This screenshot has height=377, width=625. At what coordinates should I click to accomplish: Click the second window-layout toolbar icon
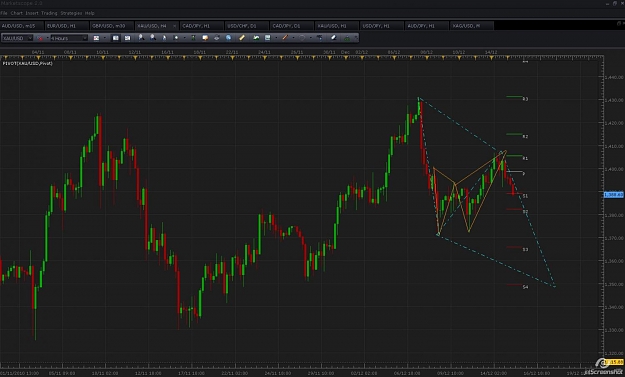[127, 38]
